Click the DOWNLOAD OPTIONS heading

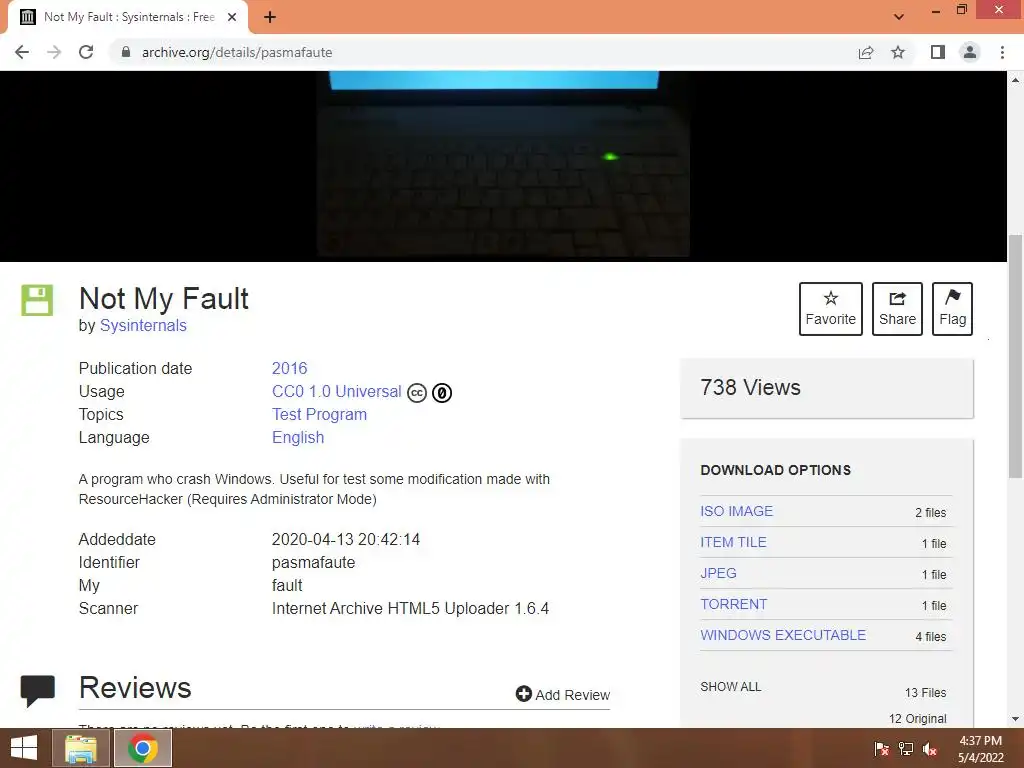pos(775,470)
